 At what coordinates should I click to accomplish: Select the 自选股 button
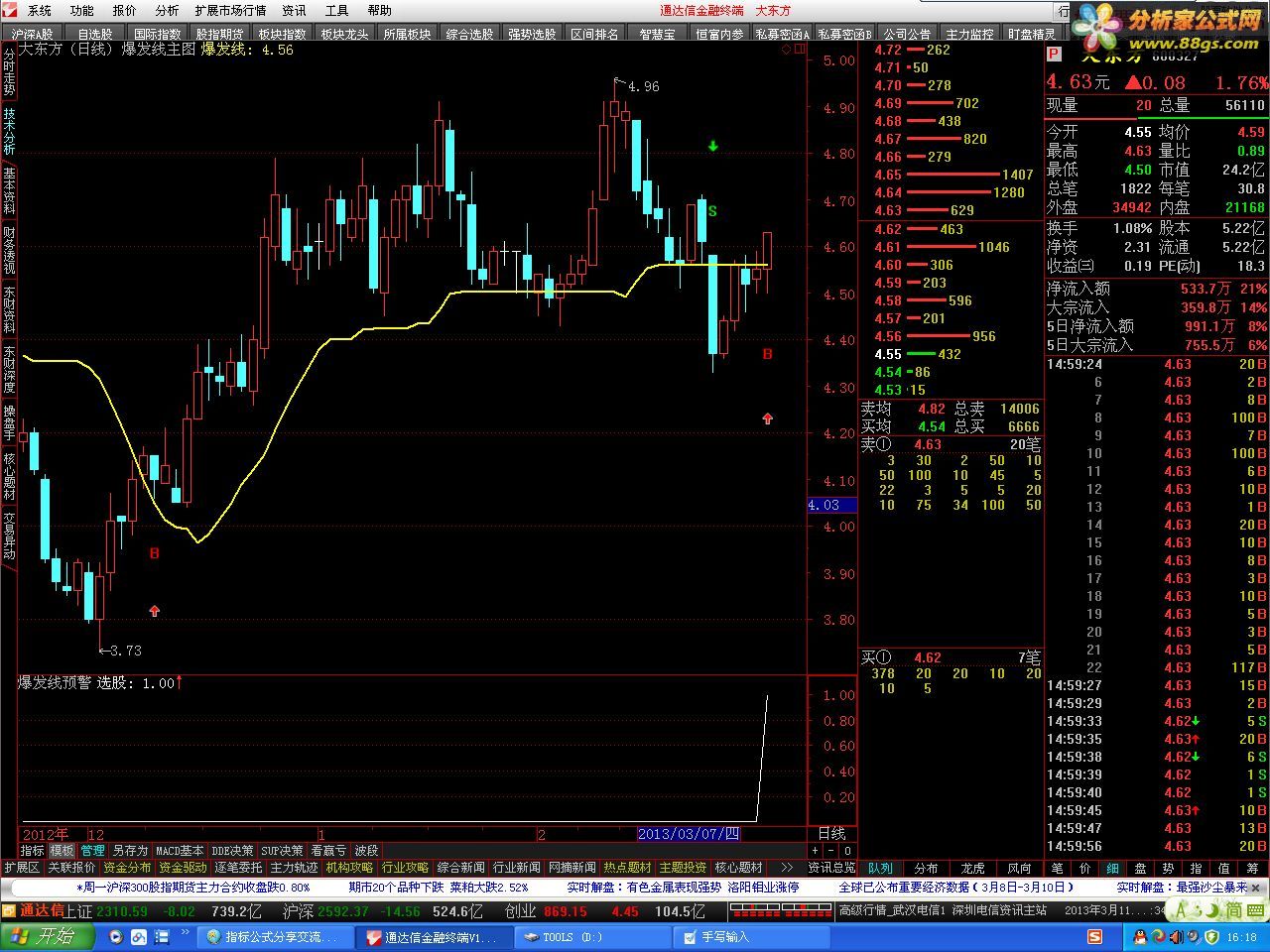coord(95,34)
